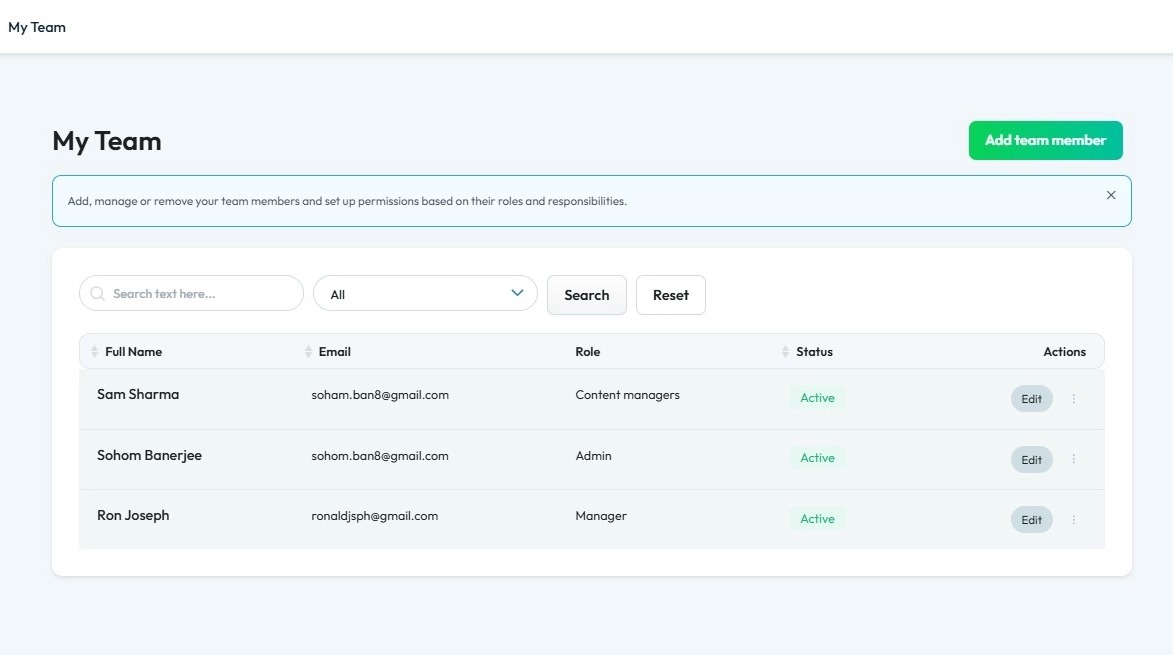Image resolution: width=1173 pixels, height=655 pixels.
Task: Edit Sohom Banerjee's team entry
Action: (1031, 459)
